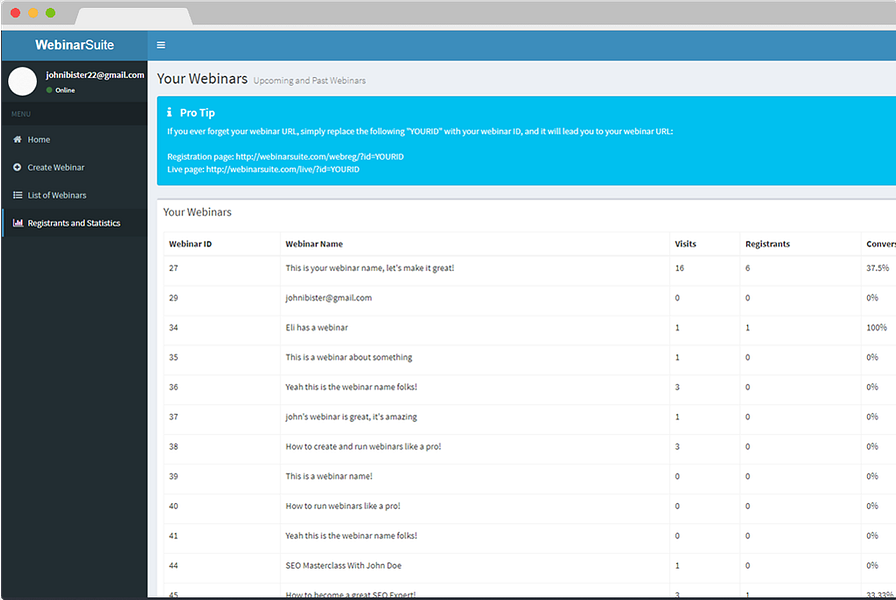This screenshot has width=896, height=600.
Task: Click the List of Webinars list icon
Action: tap(18, 195)
